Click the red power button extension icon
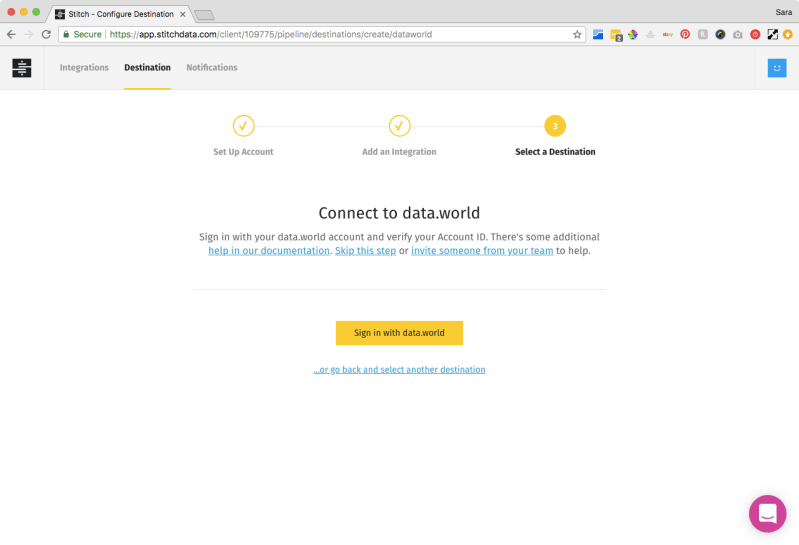This screenshot has width=799, height=545. [755, 35]
